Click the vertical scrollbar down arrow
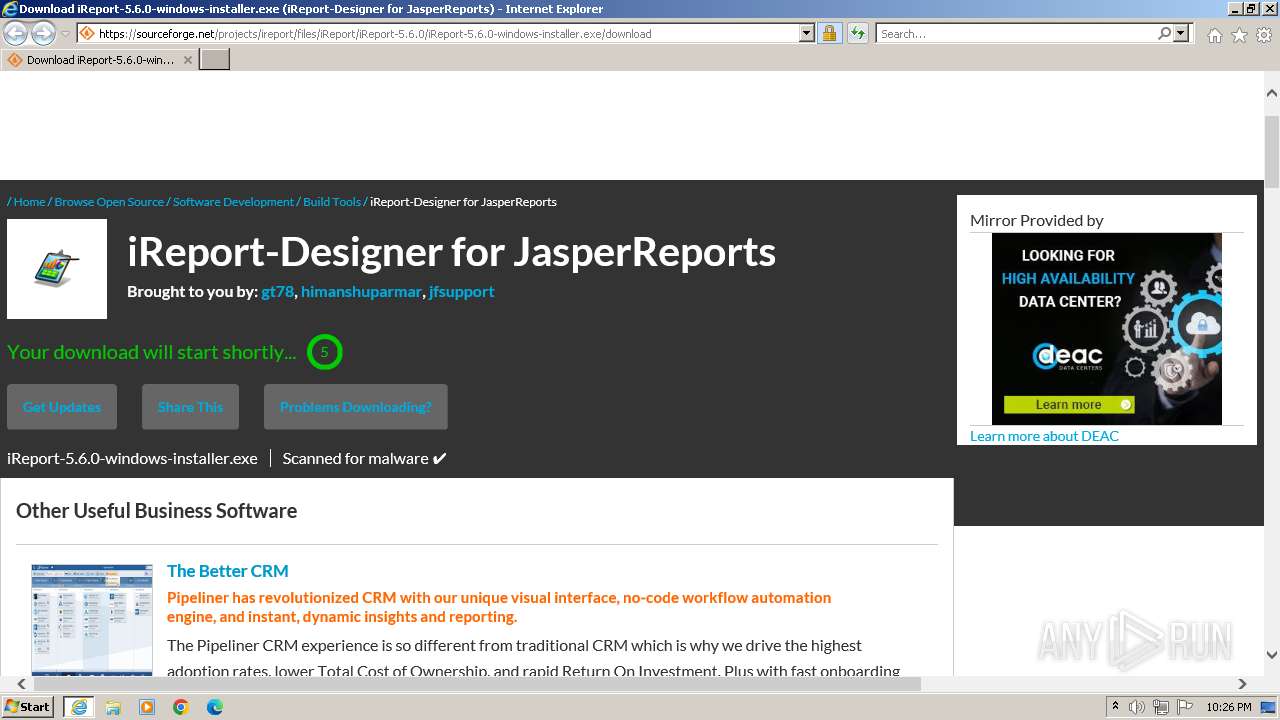 (1272, 655)
